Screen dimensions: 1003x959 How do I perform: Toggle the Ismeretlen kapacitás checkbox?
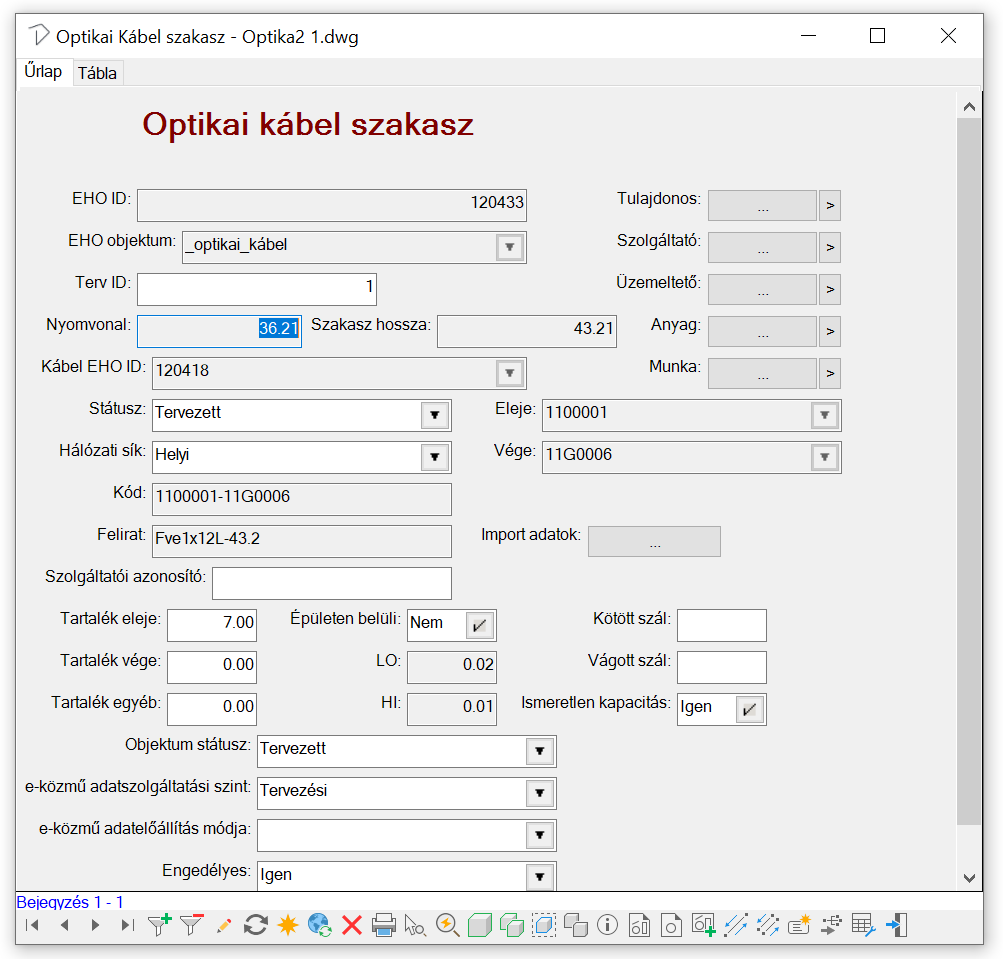pyautogui.click(x=750, y=709)
